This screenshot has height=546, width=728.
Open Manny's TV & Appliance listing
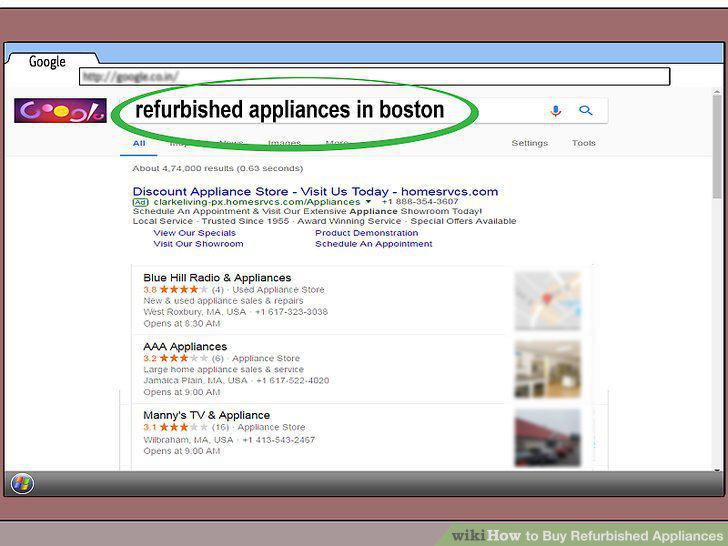206,415
